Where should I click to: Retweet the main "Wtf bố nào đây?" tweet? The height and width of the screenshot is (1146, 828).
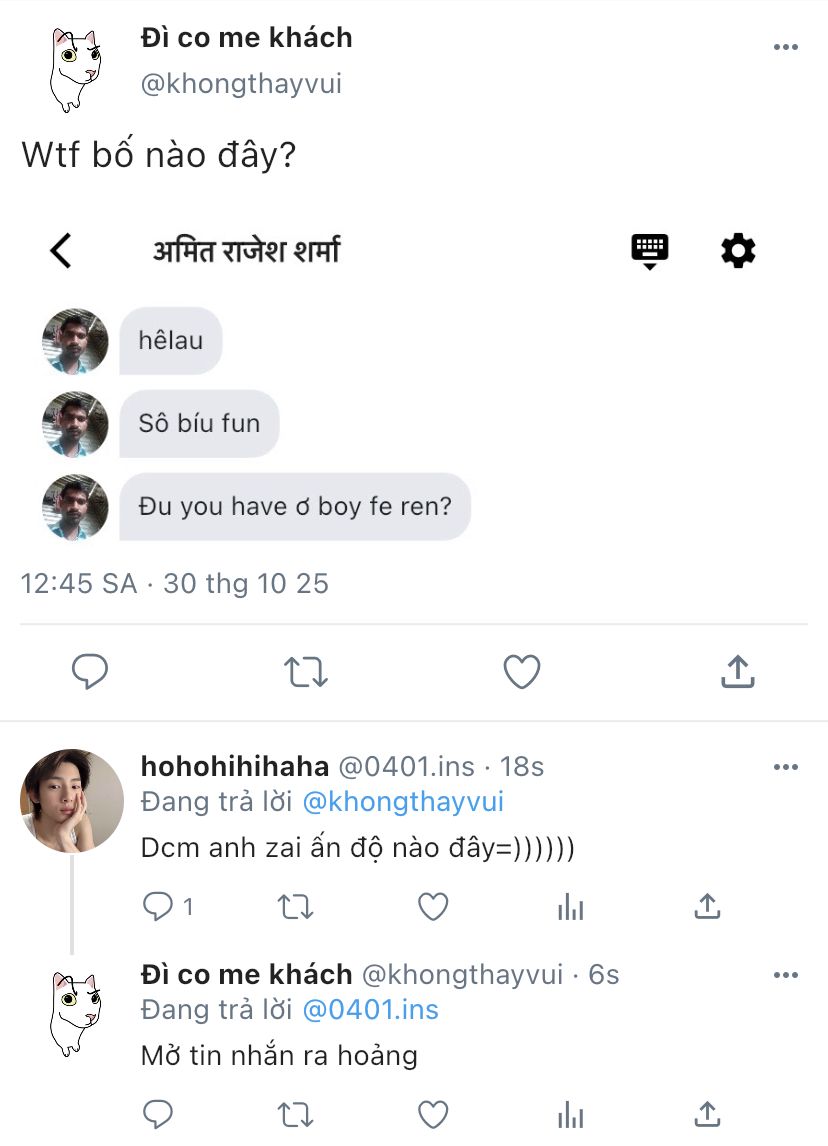click(306, 672)
